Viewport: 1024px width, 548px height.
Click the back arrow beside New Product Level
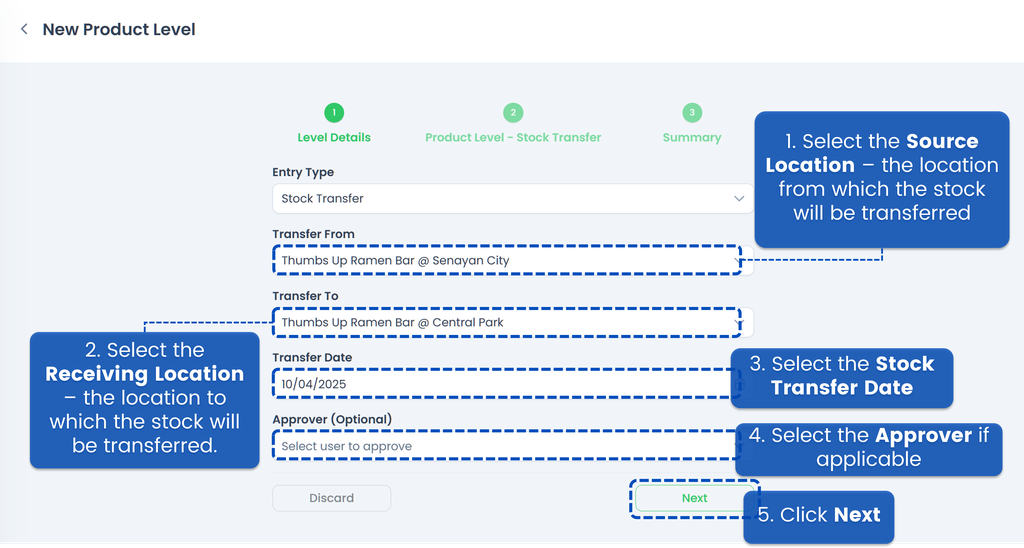tap(24, 30)
